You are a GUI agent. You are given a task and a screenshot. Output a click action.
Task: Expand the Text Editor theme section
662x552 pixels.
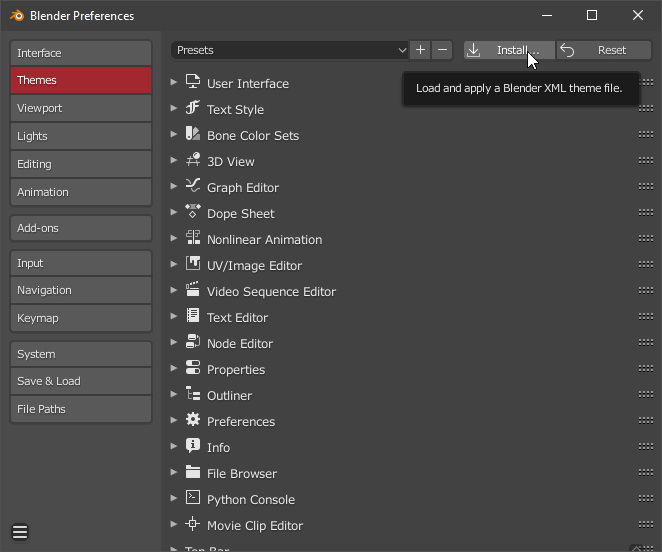[x=174, y=317]
